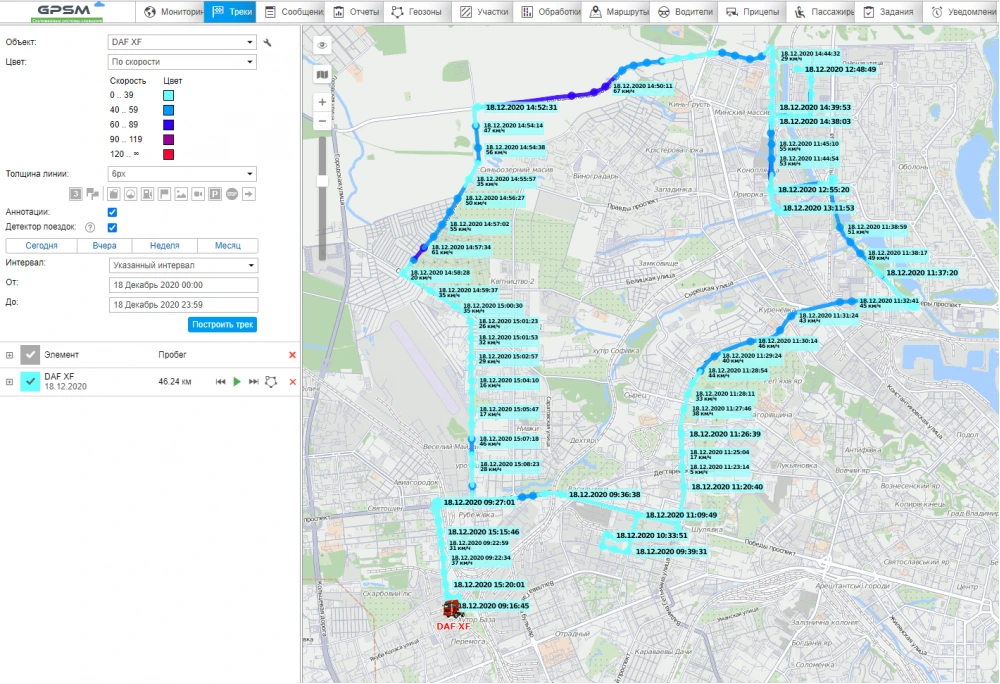Expand the Толщина линии dropdown
Screen dimensions: 1000x684
click(182, 173)
